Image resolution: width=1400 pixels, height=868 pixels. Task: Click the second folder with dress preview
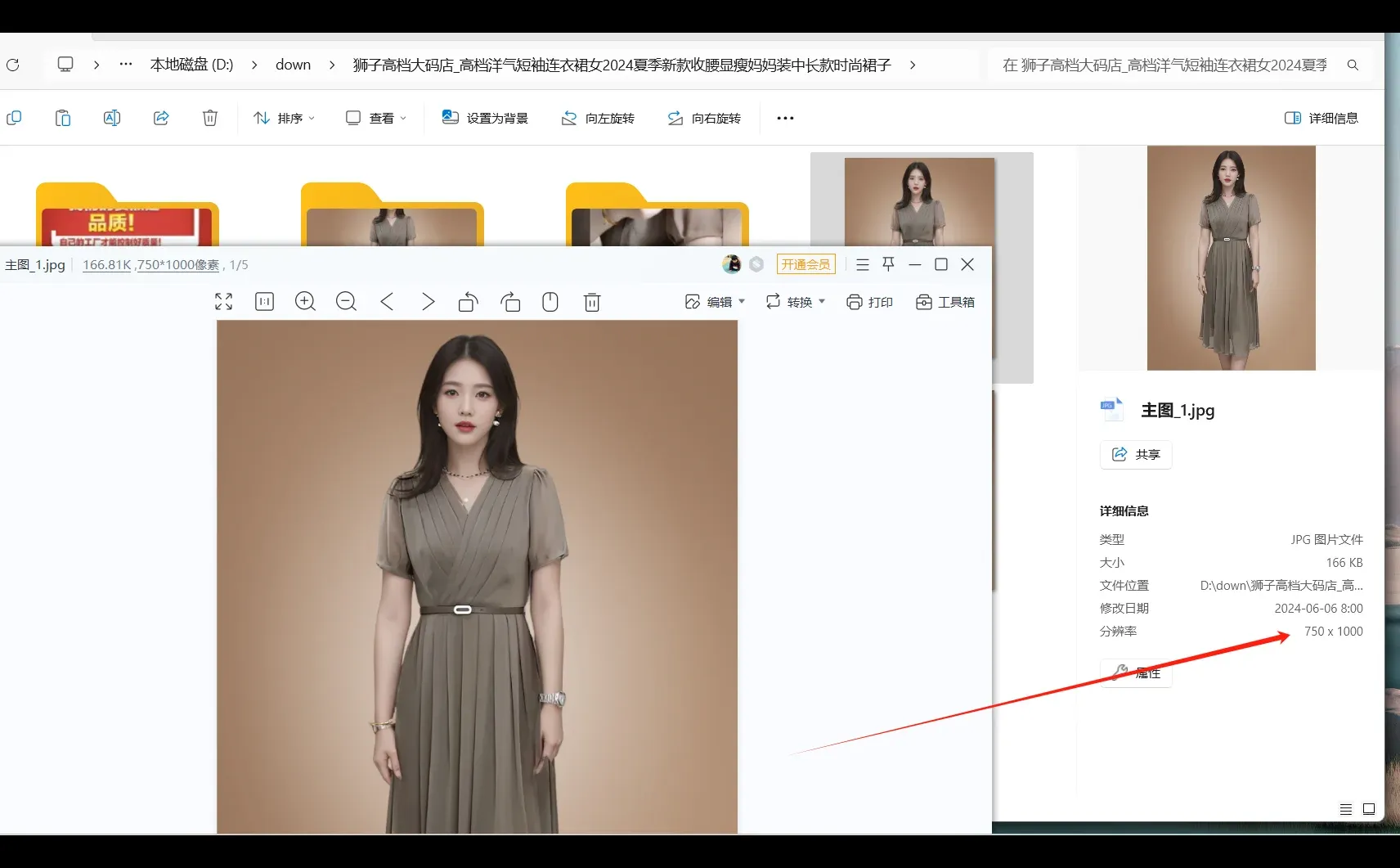pyautogui.click(x=392, y=214)
